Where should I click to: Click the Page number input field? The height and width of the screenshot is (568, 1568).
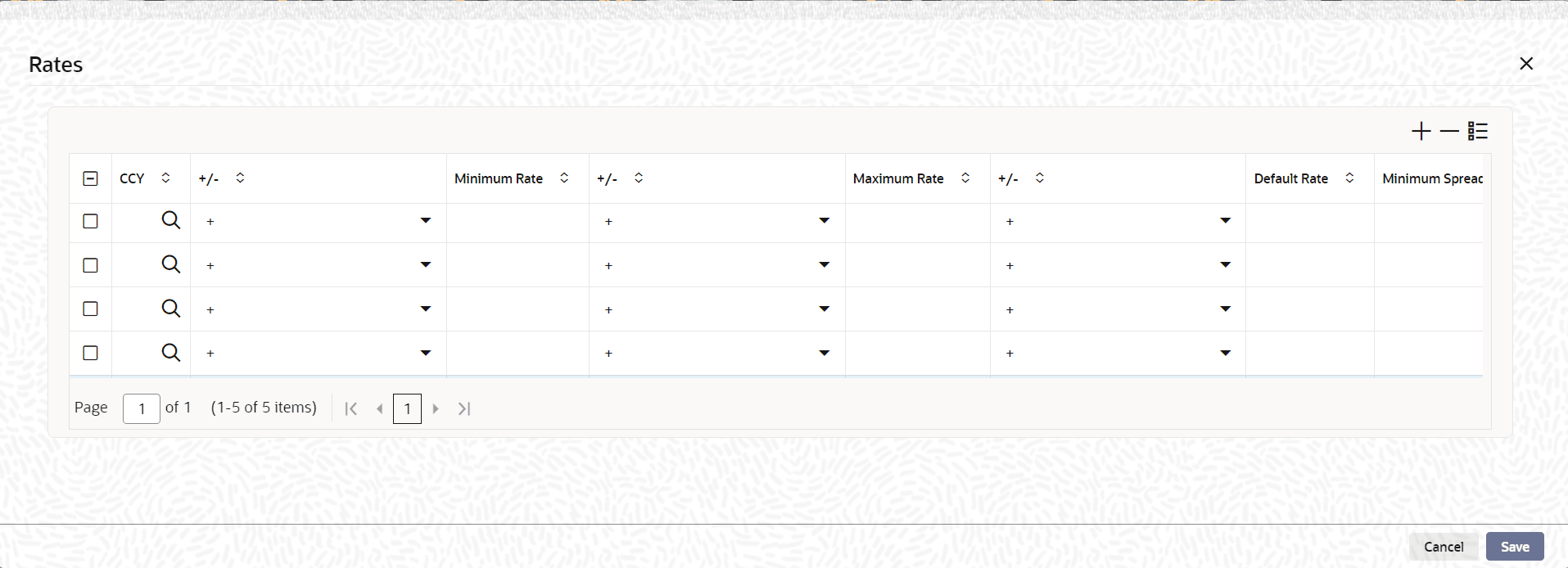pyautogui.click(x=142, y=408)
